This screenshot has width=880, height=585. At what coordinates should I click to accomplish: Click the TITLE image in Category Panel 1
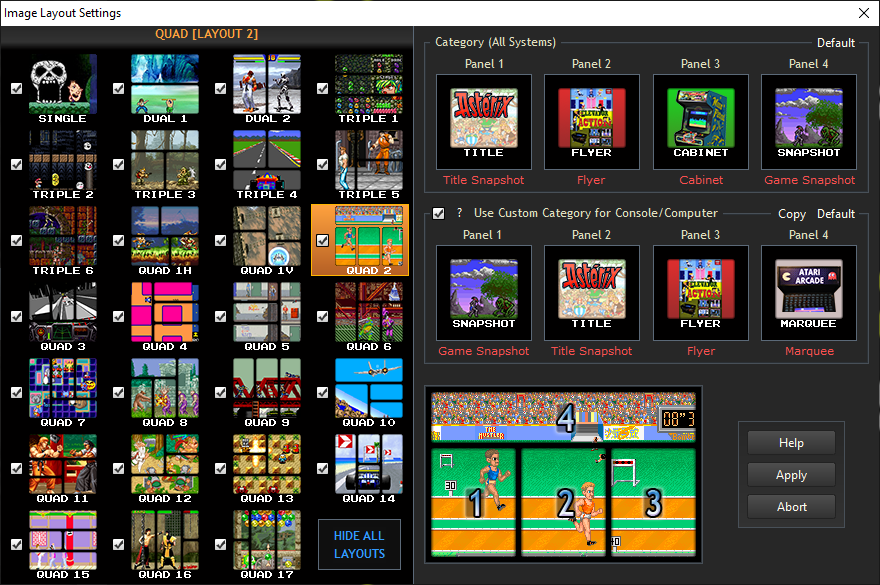pos(483,120)
